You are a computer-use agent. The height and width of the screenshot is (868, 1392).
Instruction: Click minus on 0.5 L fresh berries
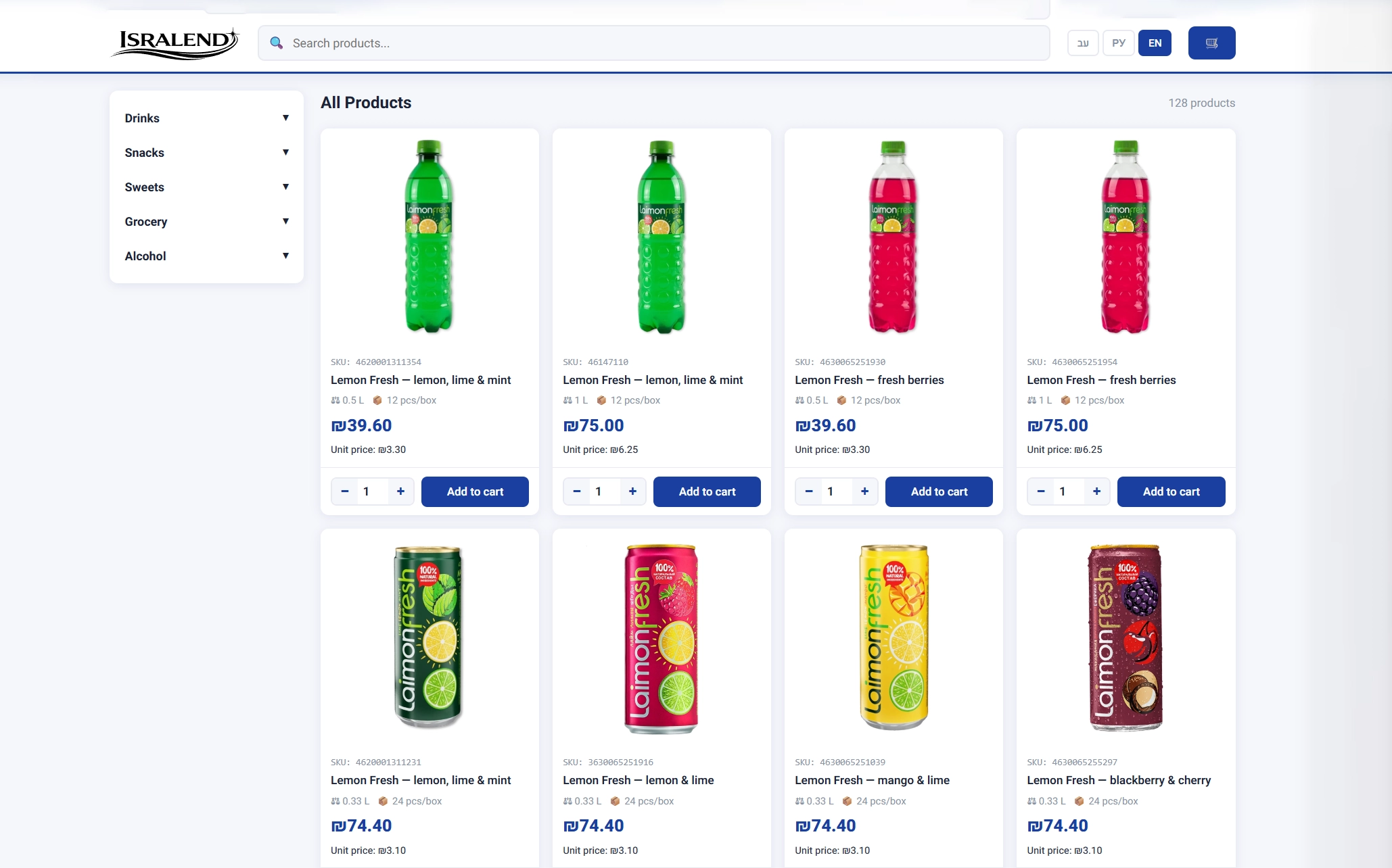[809, 491]
